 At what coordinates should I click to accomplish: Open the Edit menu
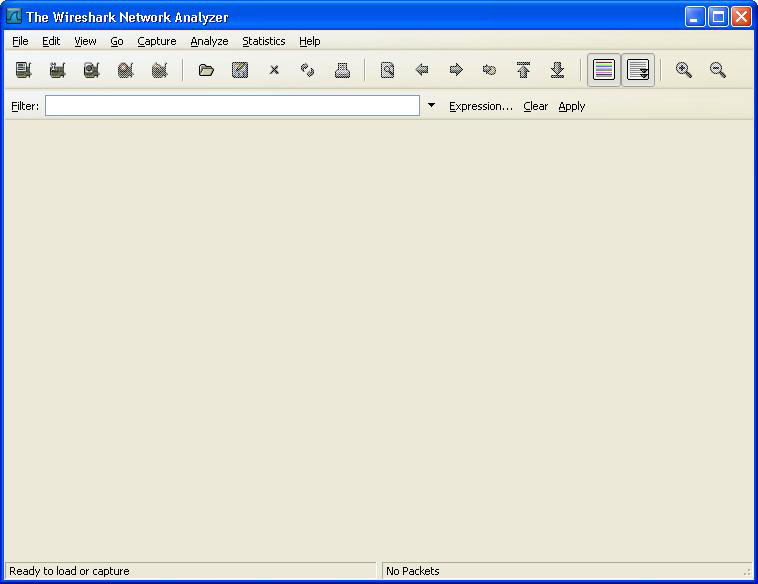coord(51,42)
